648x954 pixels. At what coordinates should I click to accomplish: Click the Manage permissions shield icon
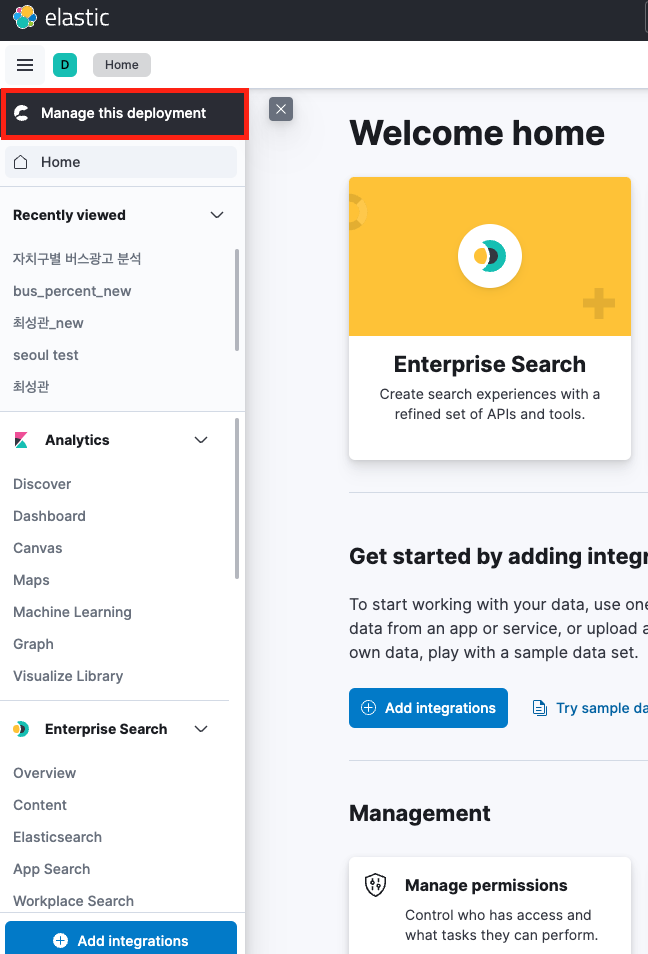[x=375, y=885]
